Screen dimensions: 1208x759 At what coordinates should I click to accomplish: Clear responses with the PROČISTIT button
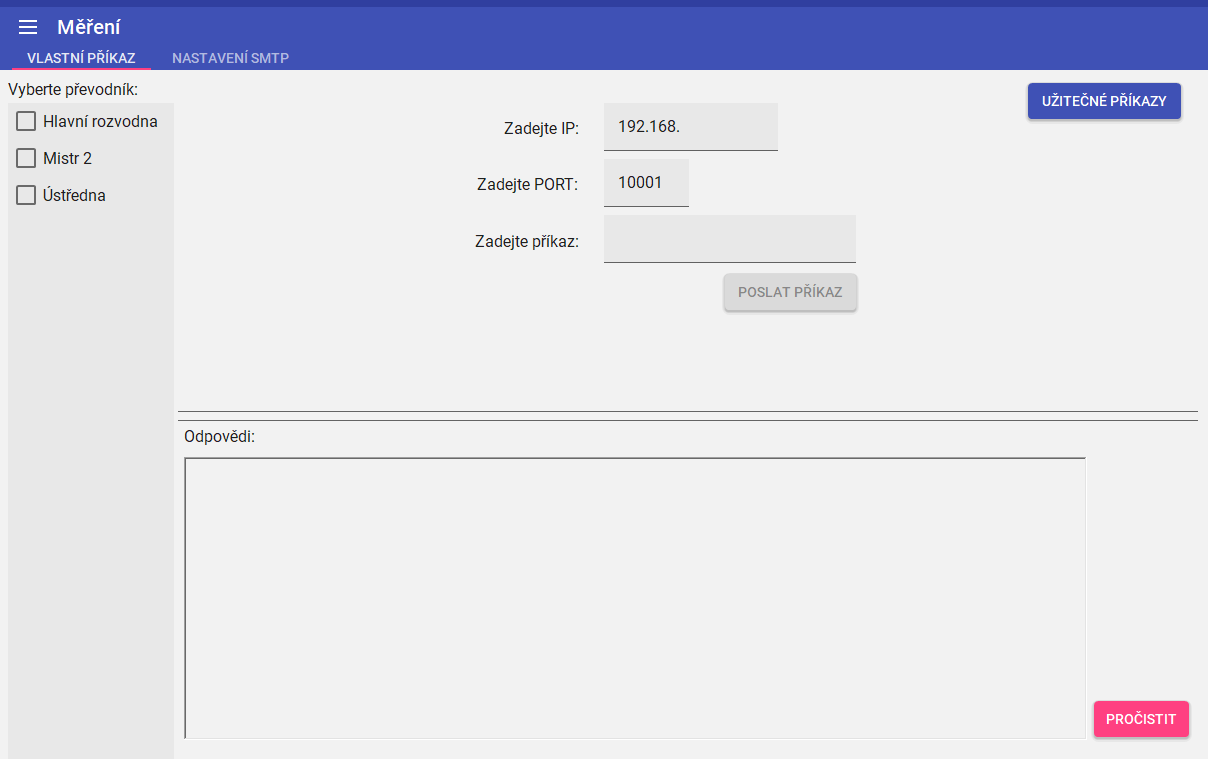1141,719
